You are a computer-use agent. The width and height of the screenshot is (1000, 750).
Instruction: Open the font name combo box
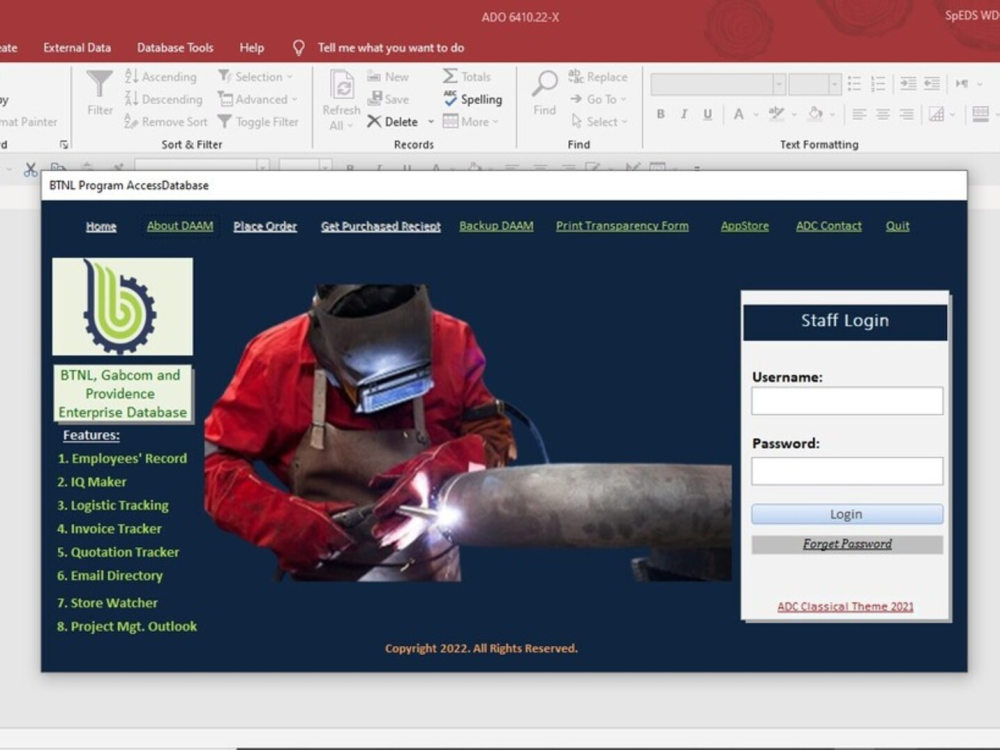[x=718, y=84]
